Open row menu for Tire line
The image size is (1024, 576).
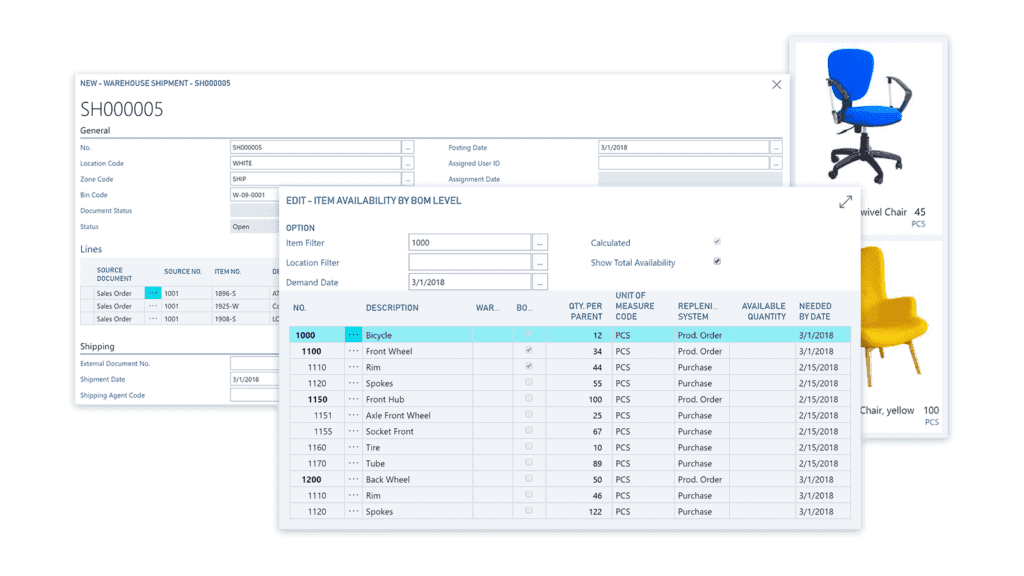pyautogui.click(x=353, y=447)
